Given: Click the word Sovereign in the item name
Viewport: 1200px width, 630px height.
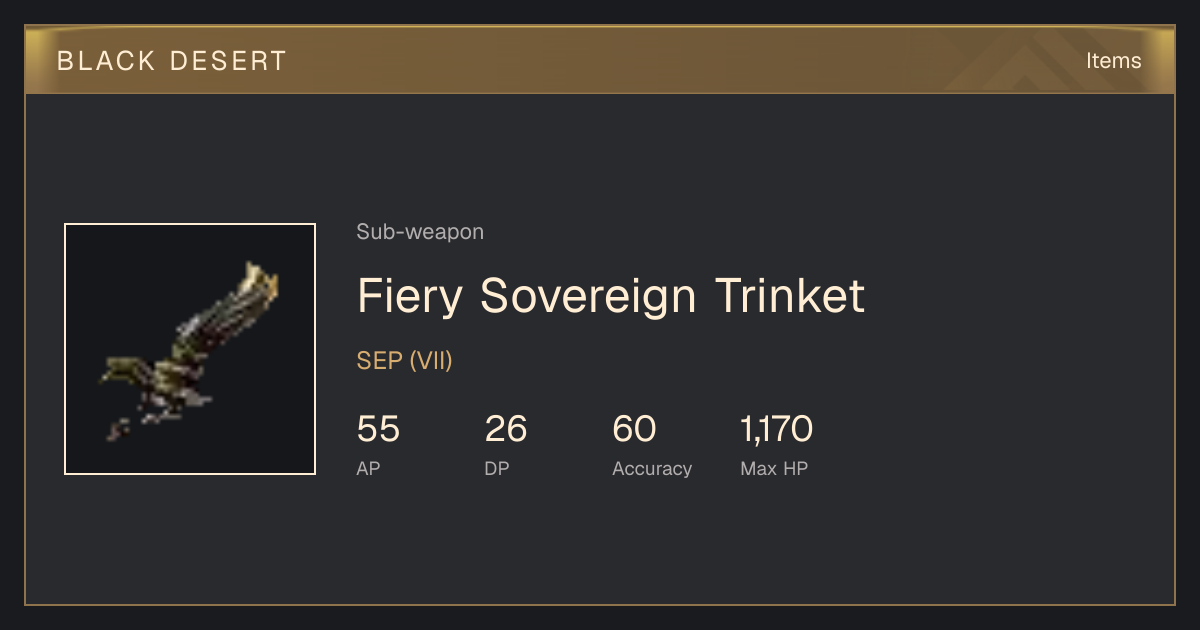Looking at the screenshot, I should [589, 296].
